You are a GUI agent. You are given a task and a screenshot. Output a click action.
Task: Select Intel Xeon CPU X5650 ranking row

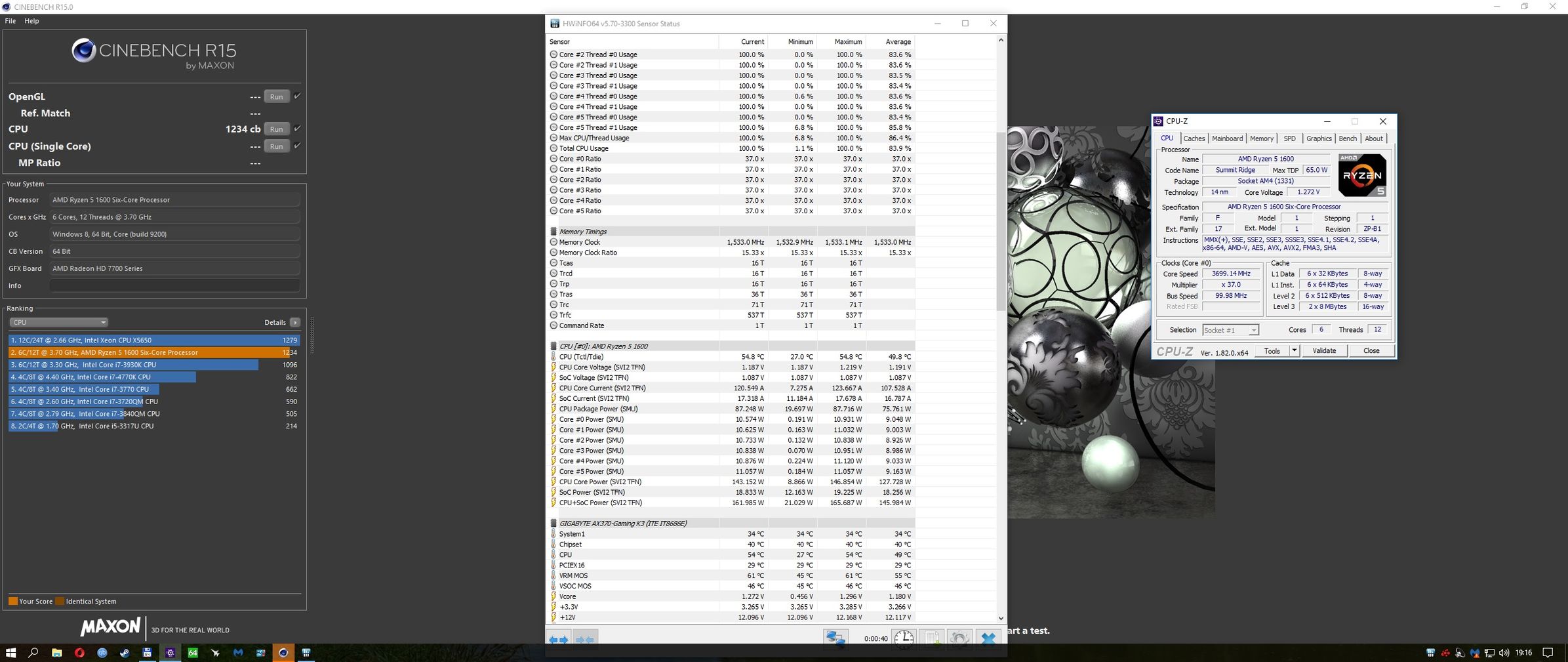coord(154,340)
